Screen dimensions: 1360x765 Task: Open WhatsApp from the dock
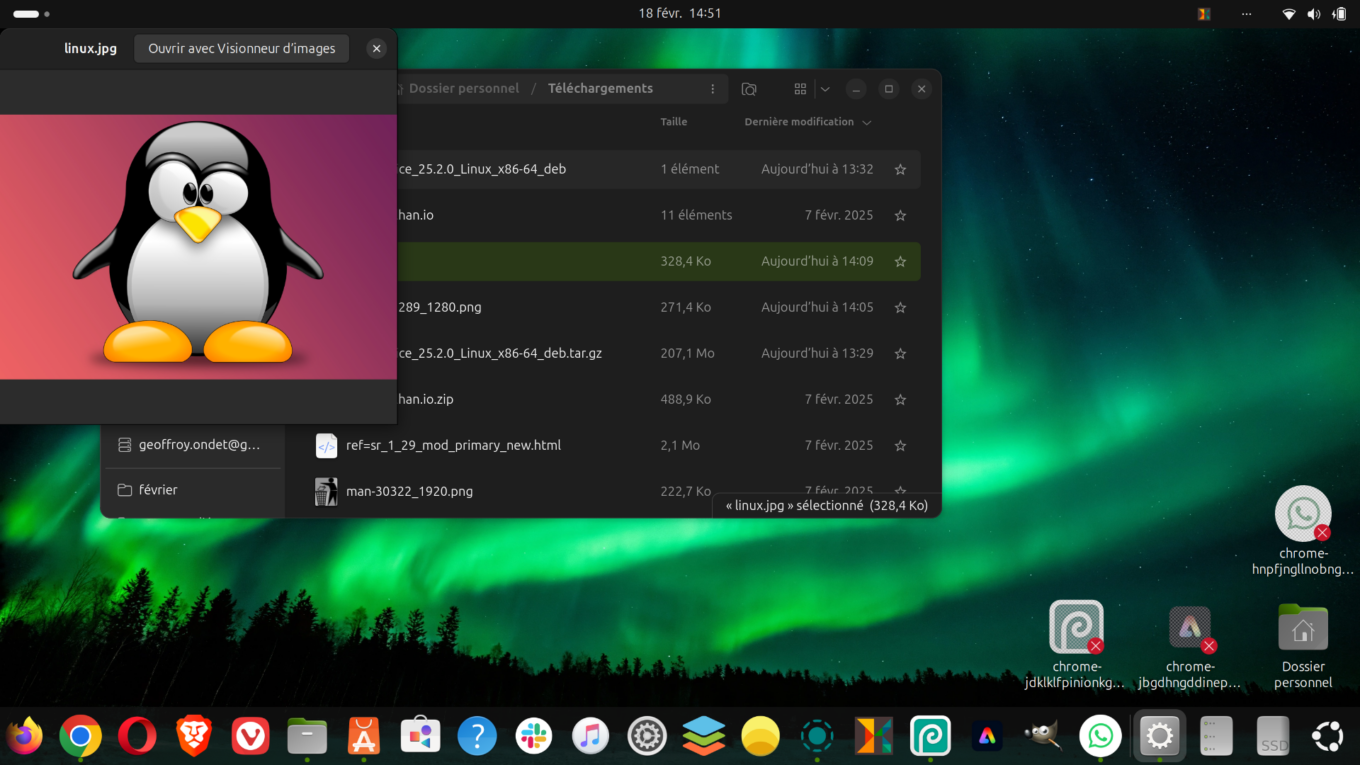1100,737
